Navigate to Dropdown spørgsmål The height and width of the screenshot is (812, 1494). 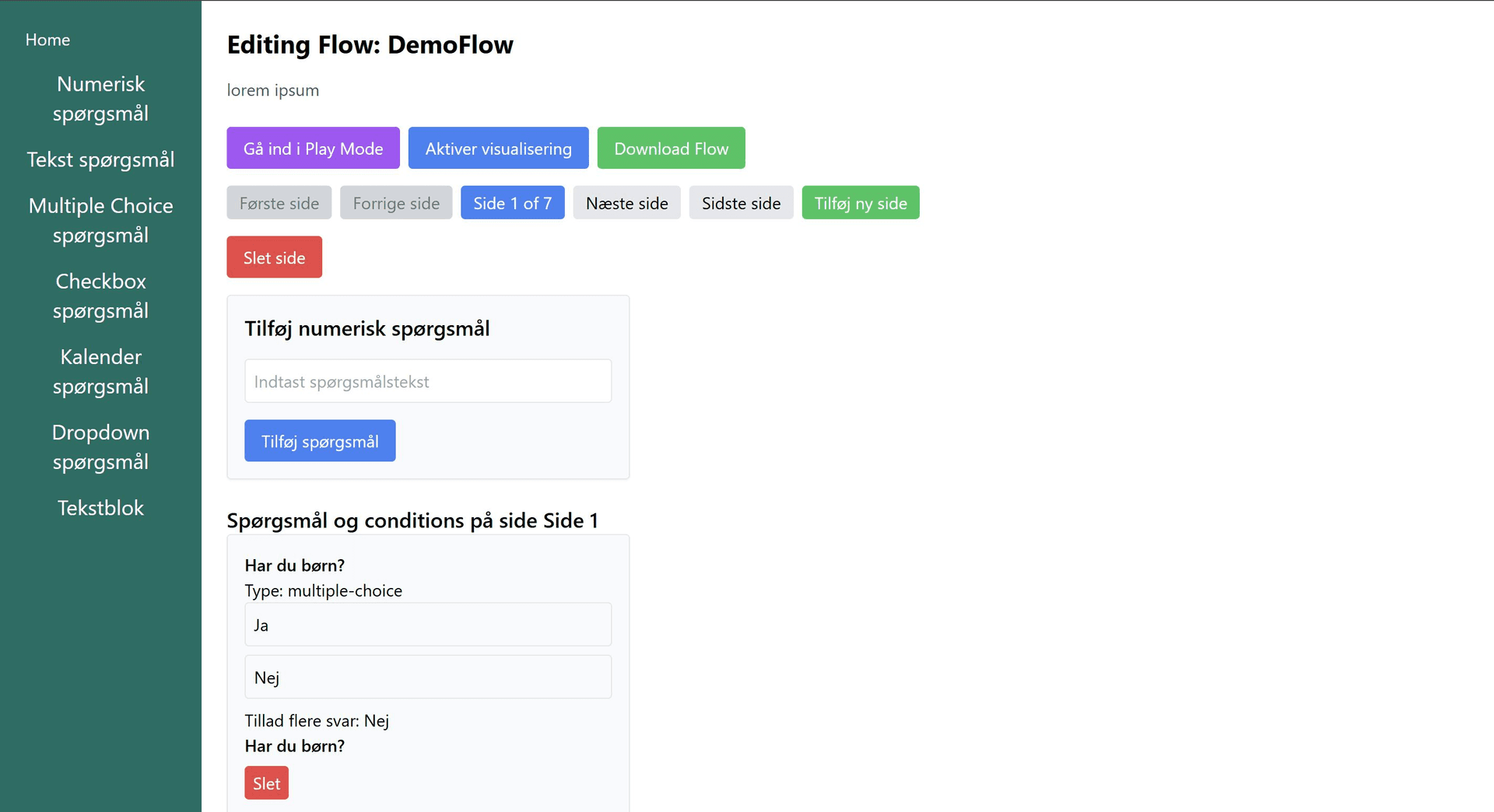click(x=100, y=446)
